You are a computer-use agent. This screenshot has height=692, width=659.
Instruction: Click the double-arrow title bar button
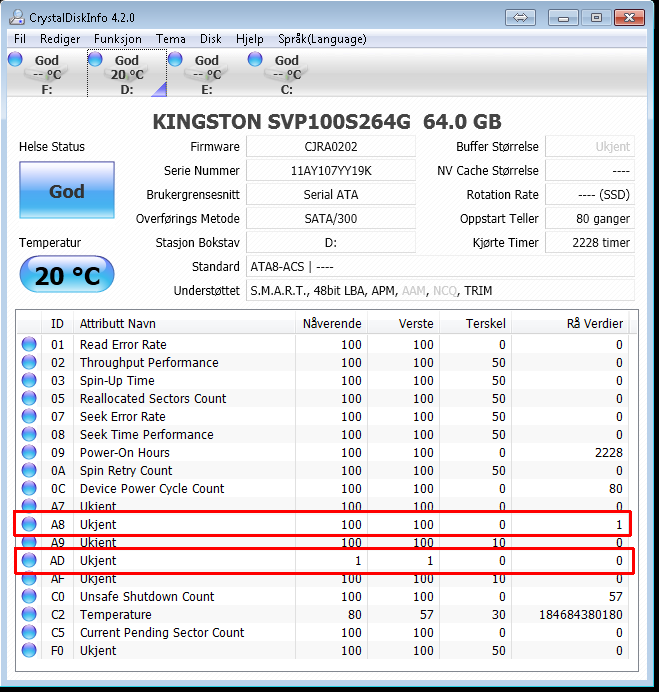click(x=520, y=18)
